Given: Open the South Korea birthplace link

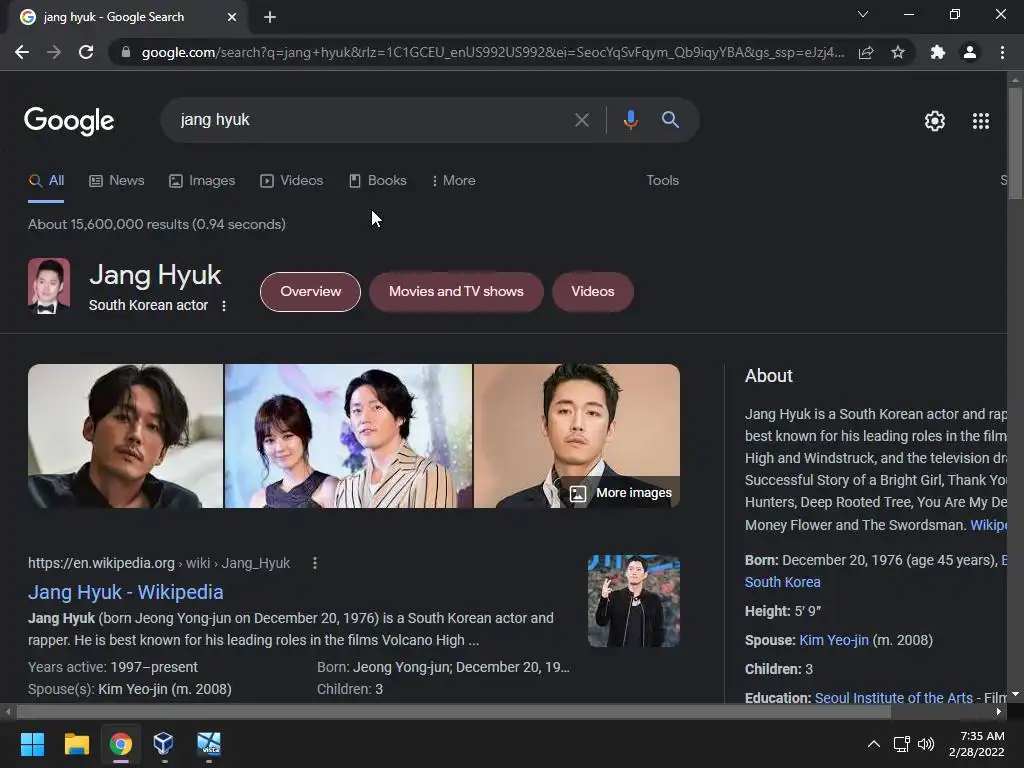Looking at the screenshot, I should [x=782, y=582].
